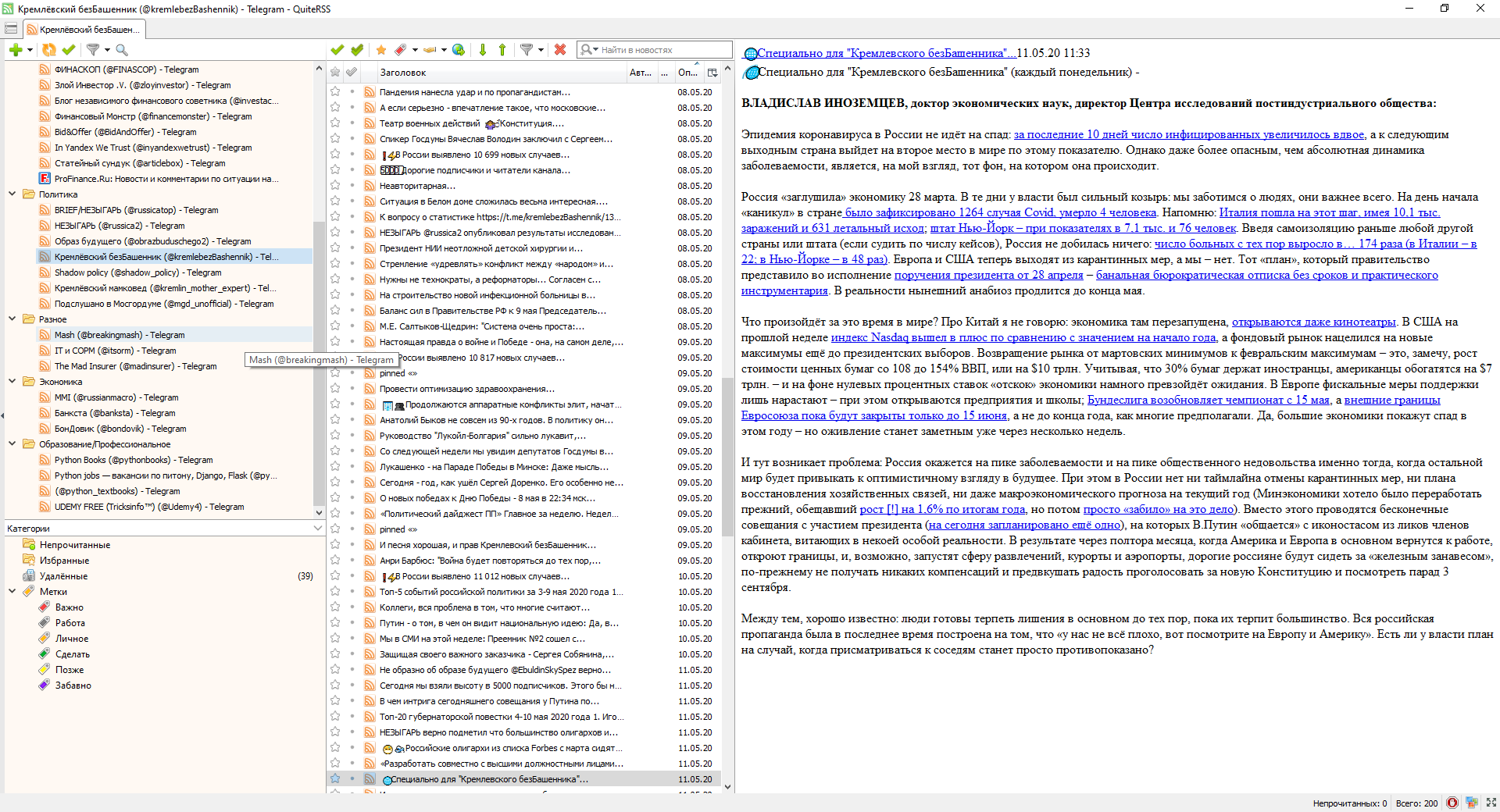The width and height of the screenshot is (1500, 812).
Task: Jump to next unread news green down arrow
Action: click(x=483, y=50)
